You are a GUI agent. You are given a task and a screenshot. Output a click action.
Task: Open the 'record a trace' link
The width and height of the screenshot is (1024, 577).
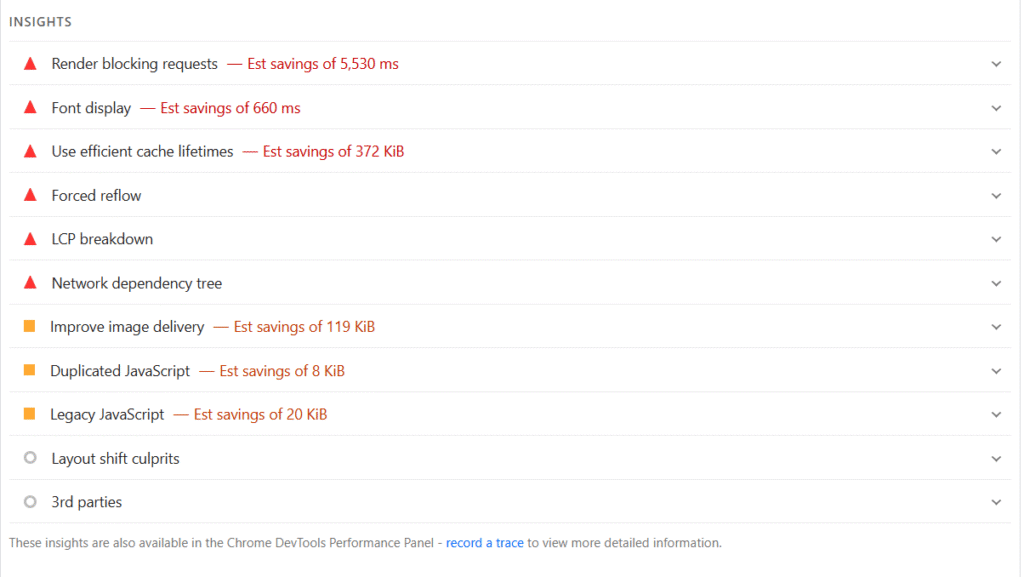(x=484, y=543)
